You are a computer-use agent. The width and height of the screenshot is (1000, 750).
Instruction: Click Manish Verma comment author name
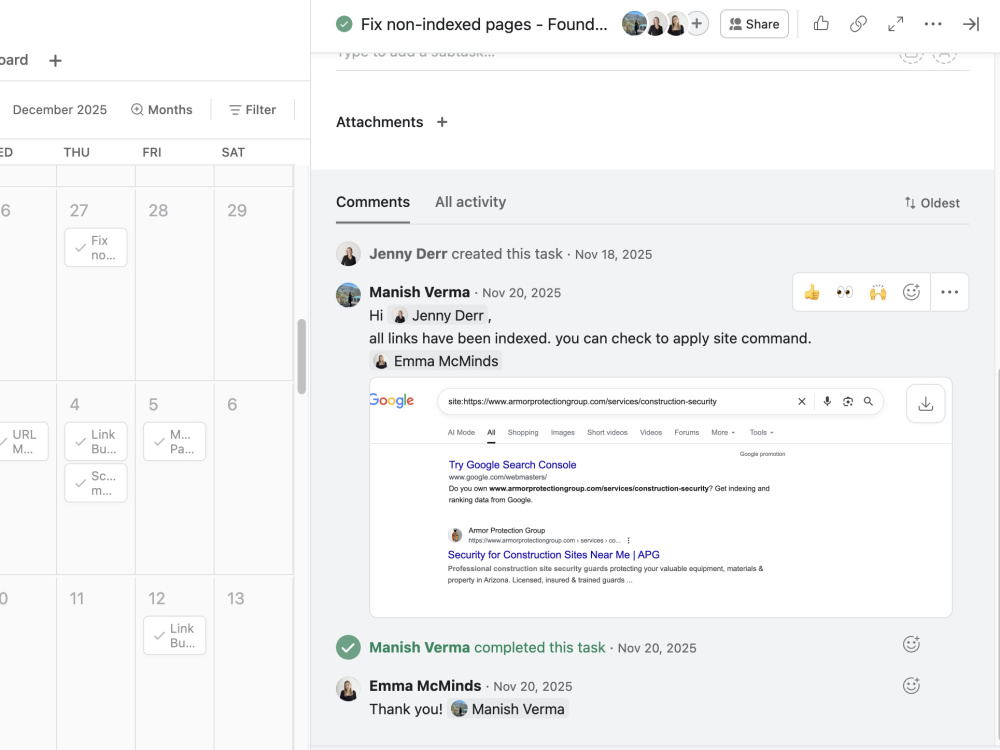420,292
